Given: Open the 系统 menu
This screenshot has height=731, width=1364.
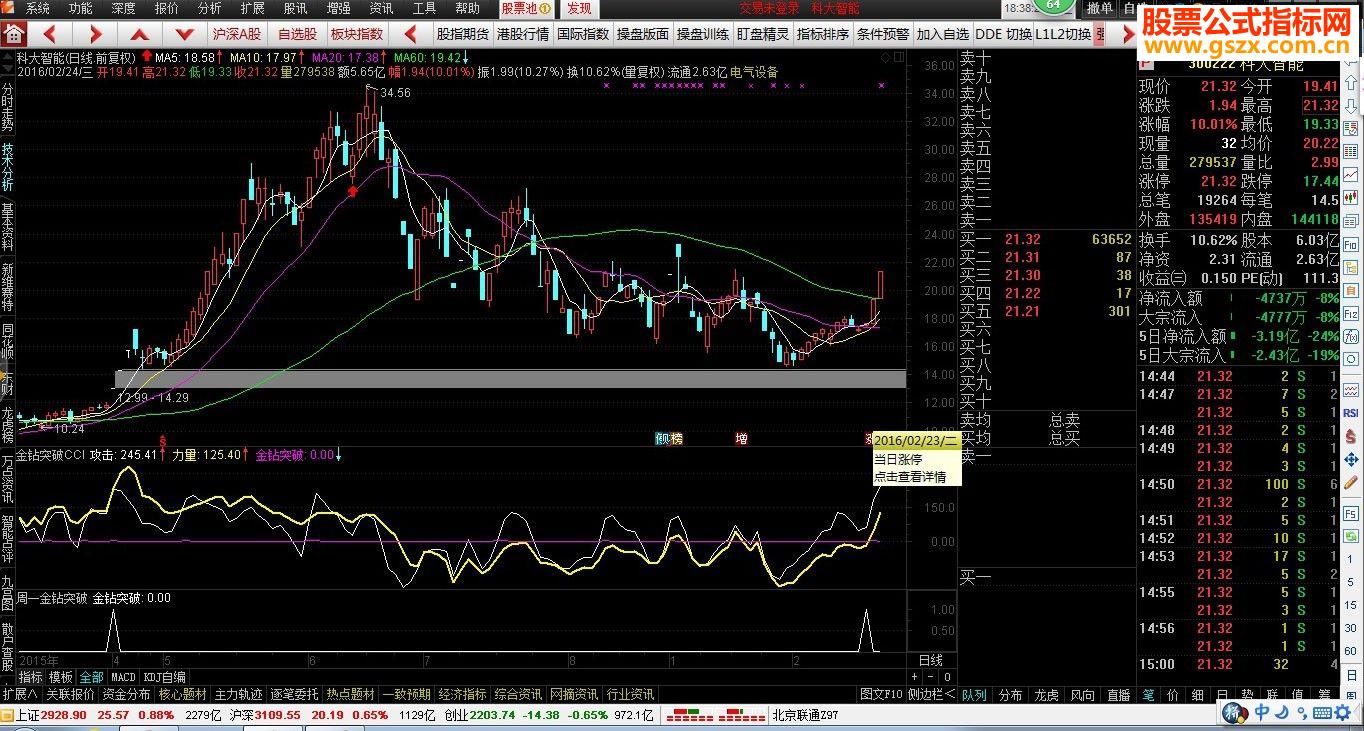Looking at the screenshot, I should pyautogui.click(x=38, y=8).
